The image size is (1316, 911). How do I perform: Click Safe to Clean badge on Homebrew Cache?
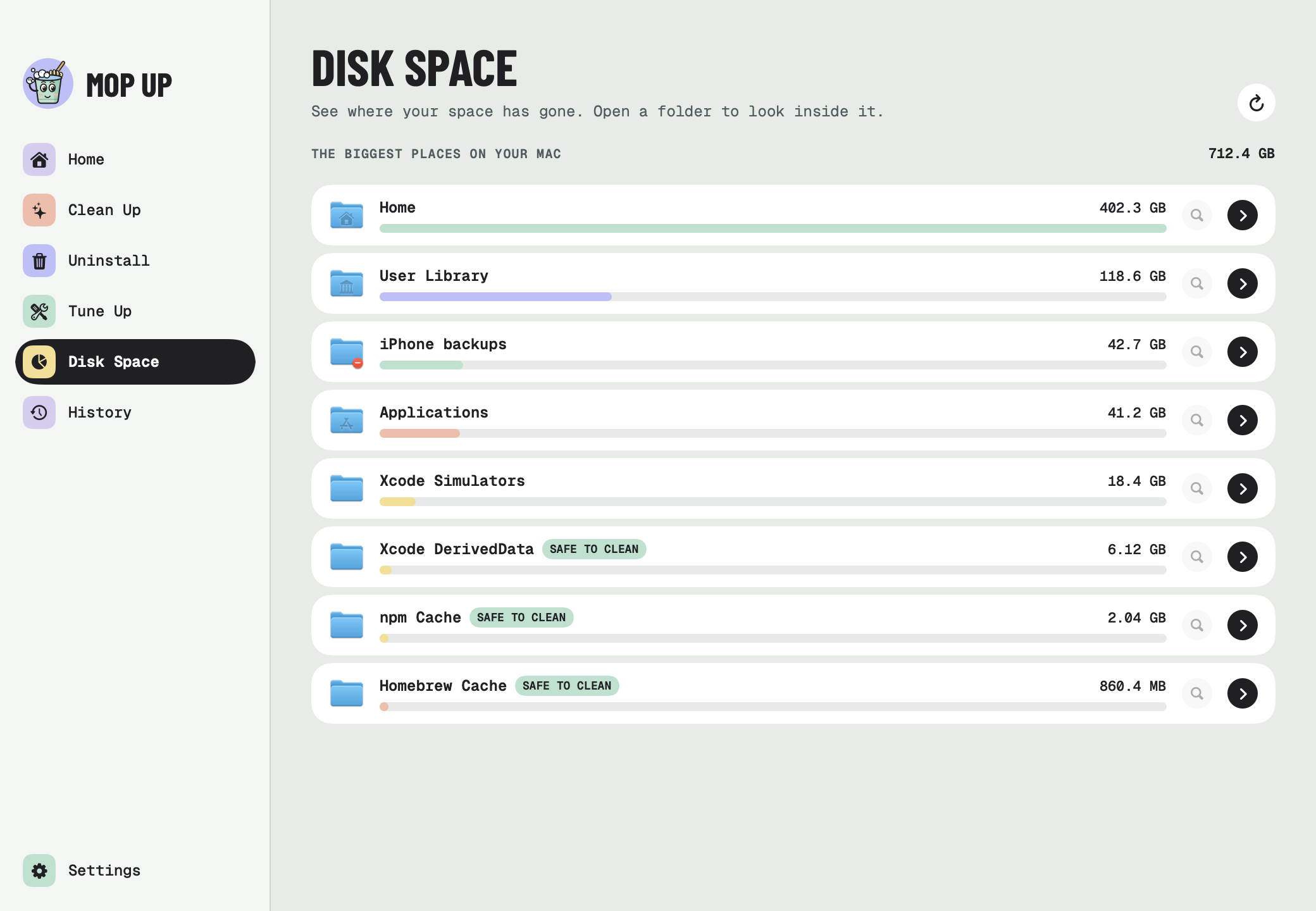[567, 686]
